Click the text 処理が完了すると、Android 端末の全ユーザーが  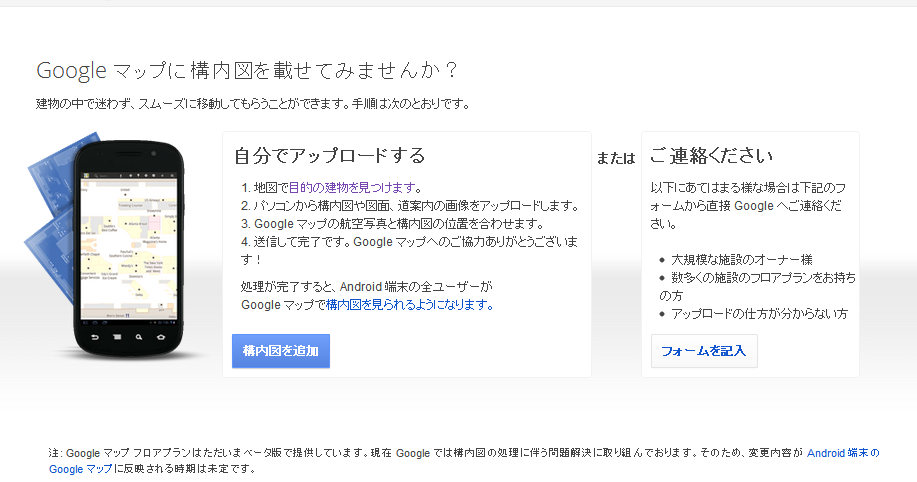367,287
